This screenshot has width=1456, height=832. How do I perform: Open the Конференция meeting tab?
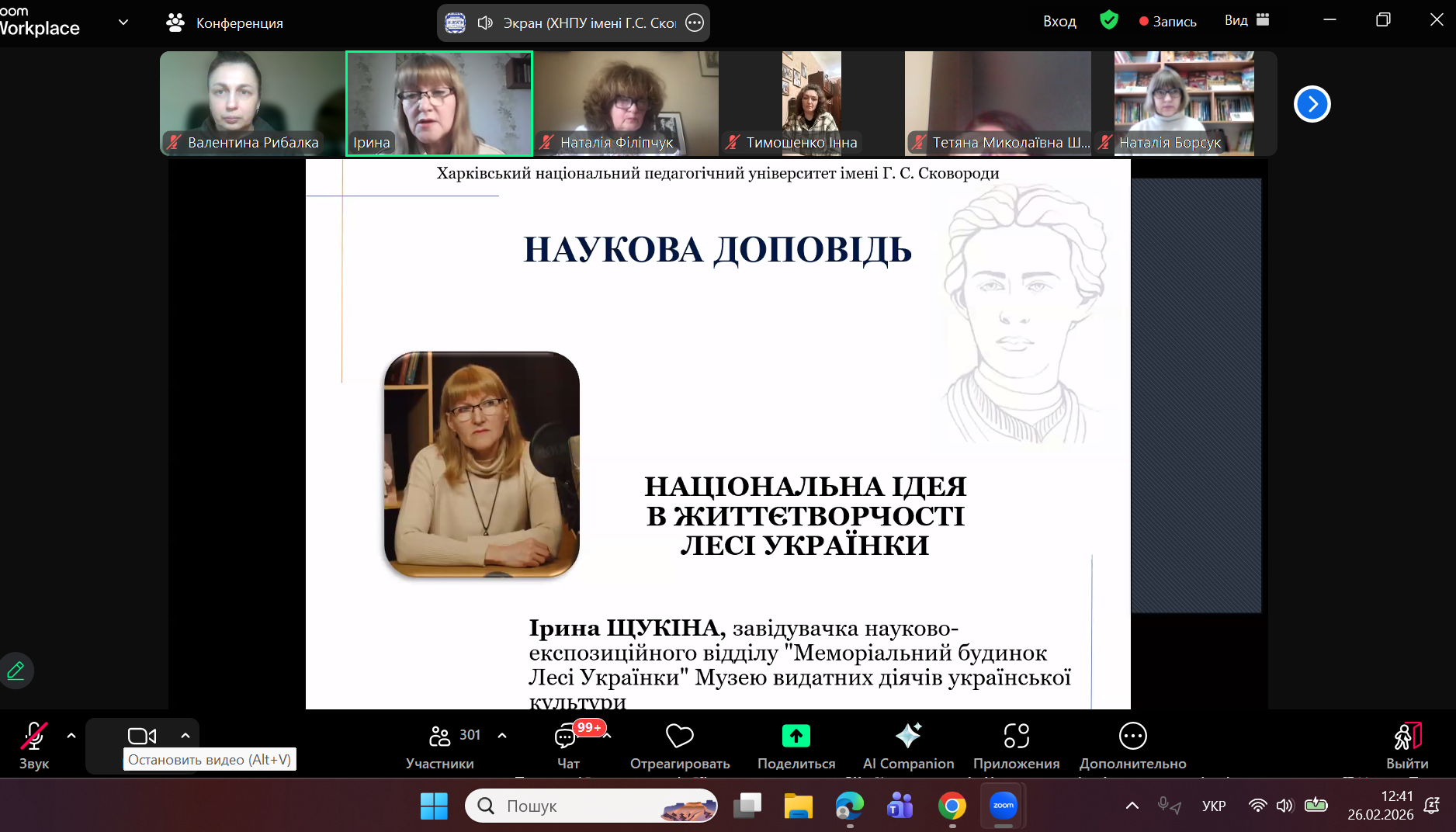tap(225, 23)
